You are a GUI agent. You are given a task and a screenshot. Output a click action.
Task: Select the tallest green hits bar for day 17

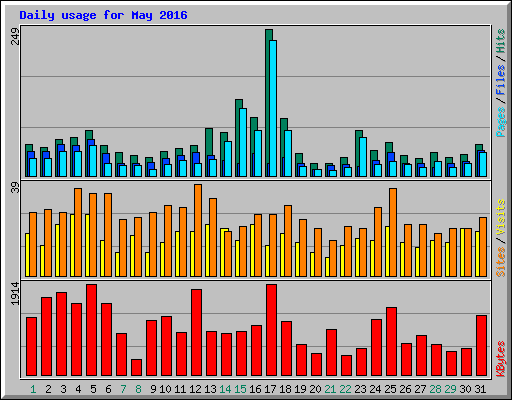click(267, 103)
